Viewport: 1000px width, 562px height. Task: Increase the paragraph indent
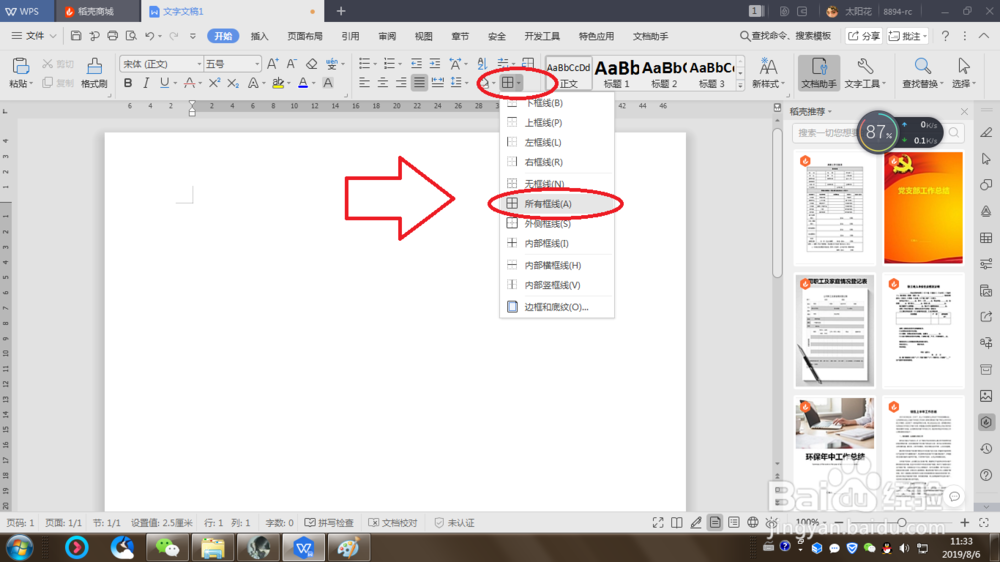tap(435, 63)
